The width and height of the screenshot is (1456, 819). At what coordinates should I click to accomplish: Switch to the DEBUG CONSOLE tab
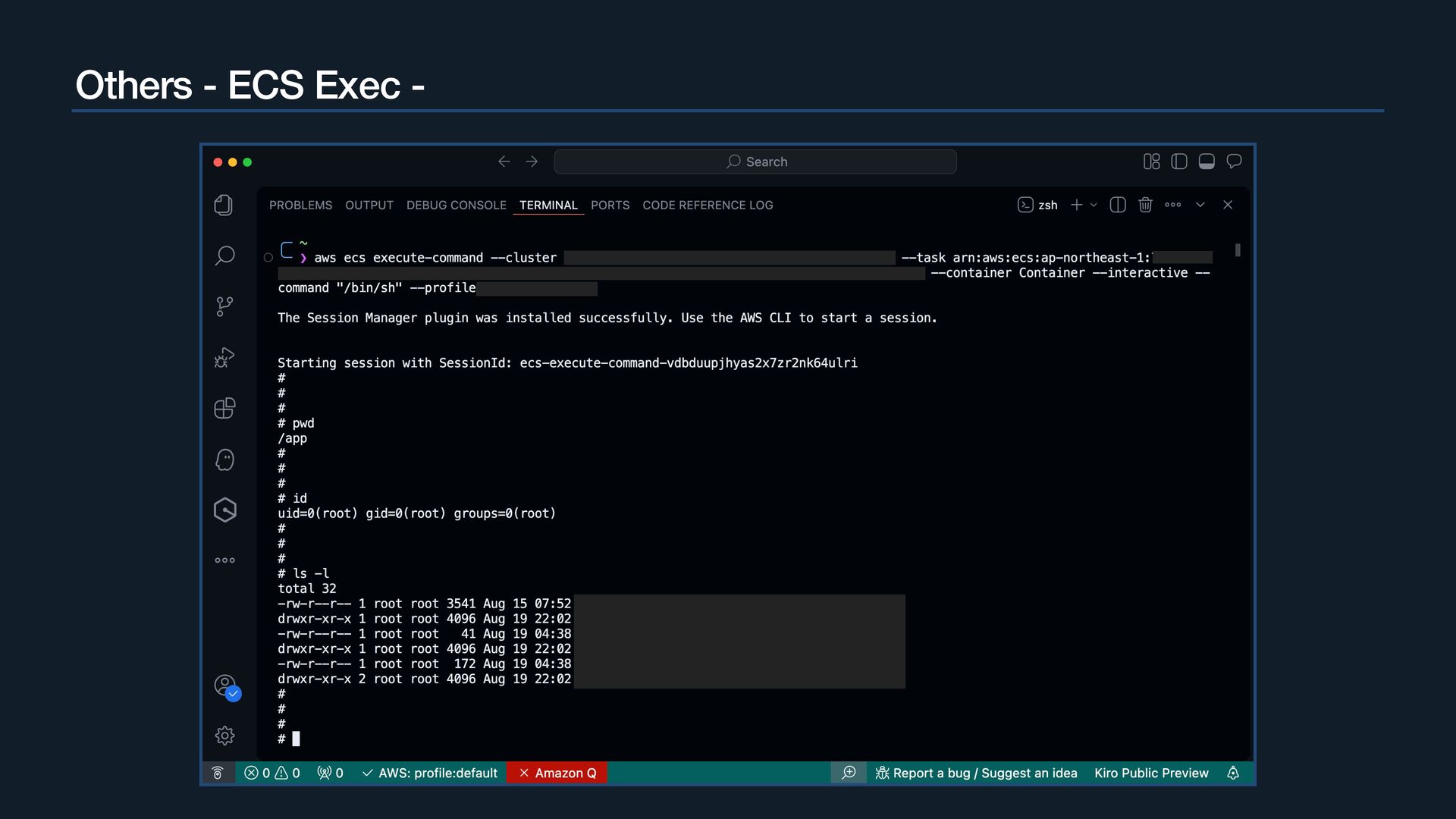click(x=456, y=206)
